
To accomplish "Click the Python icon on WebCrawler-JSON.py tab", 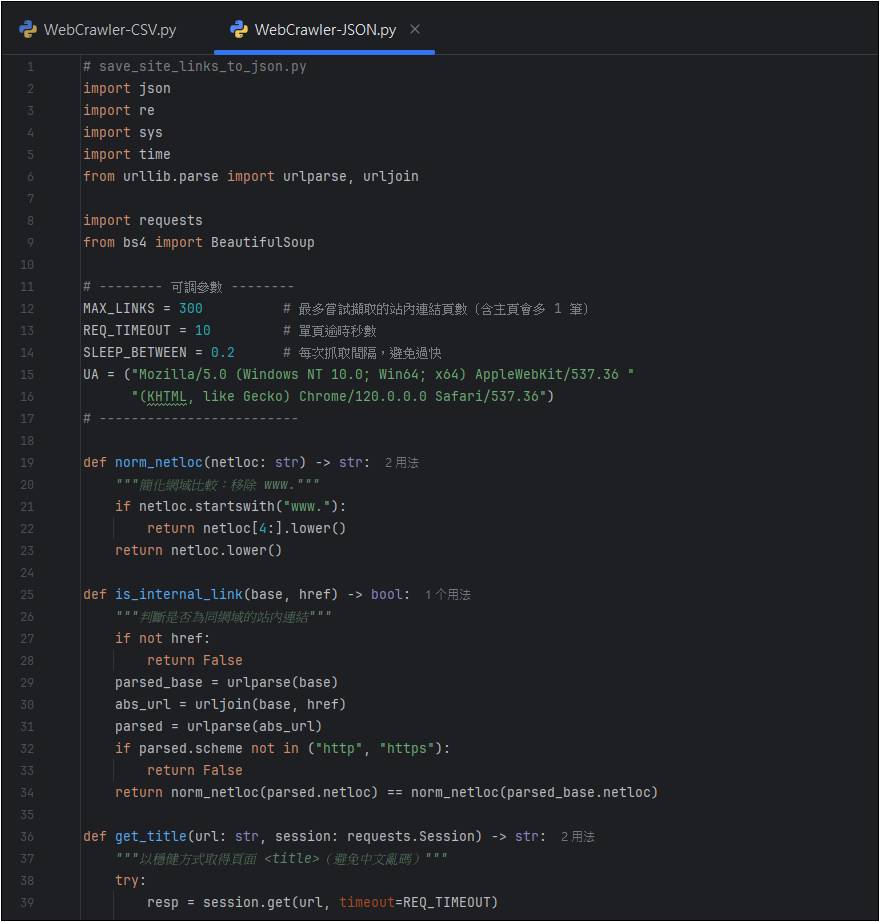I will point(239,29).
